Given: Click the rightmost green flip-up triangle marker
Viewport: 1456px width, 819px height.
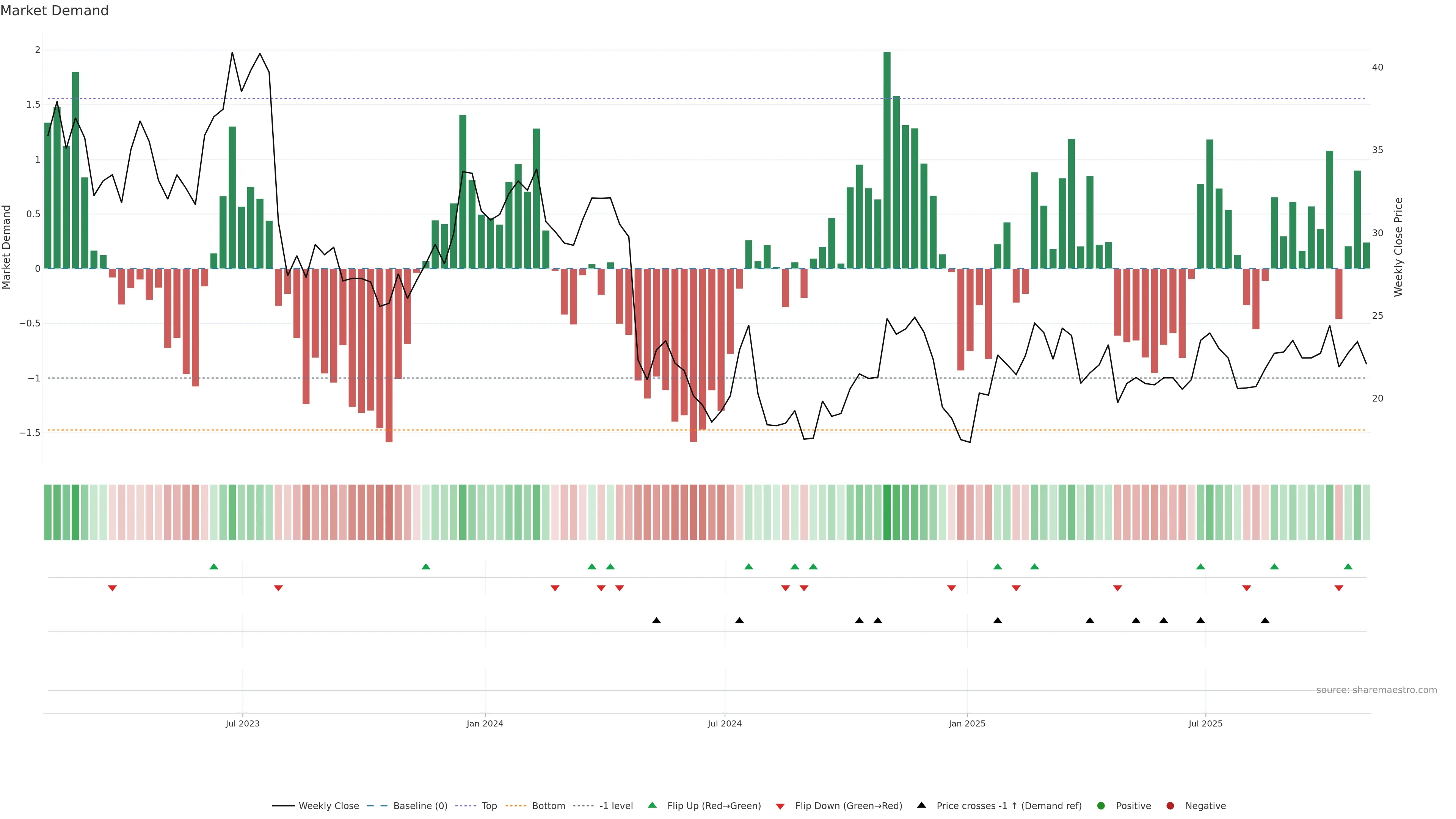Looking at the screenshot, I should (x=1348, y=566).
